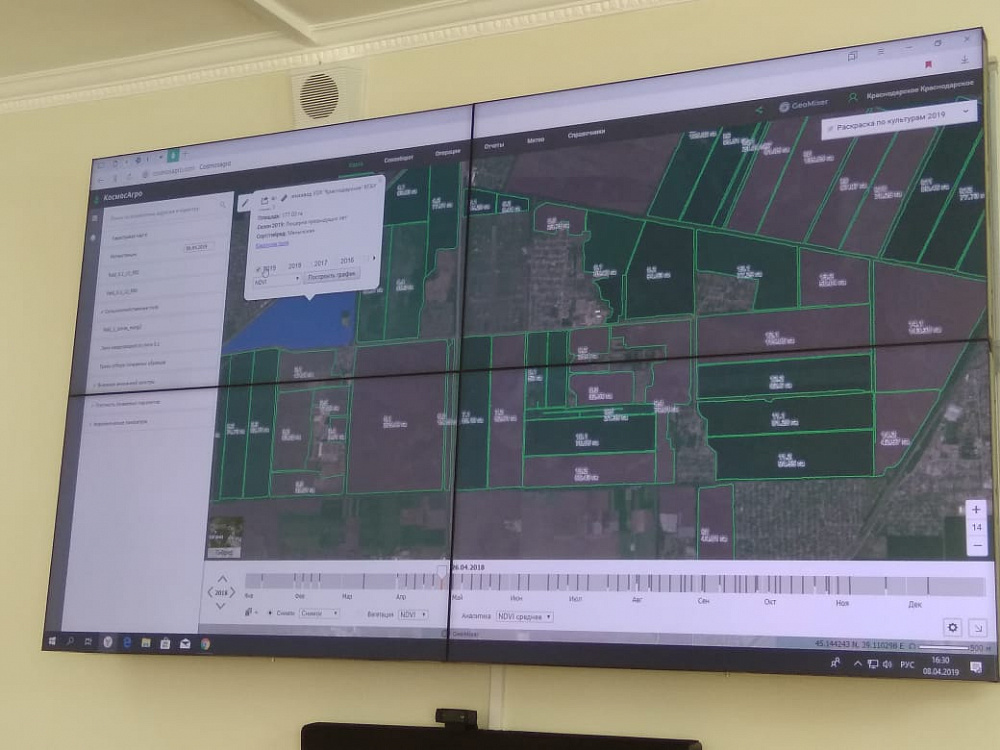Expand Раскраска по культурам 2019 selector
Viewport: 1000px width, 750px height.
tap(898, 119)
